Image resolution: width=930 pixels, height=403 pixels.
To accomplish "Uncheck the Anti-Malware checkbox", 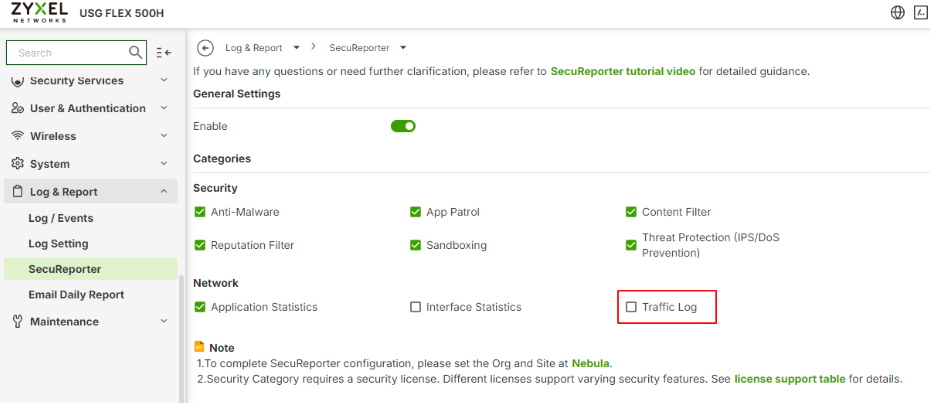I will (x=200, y=212).
